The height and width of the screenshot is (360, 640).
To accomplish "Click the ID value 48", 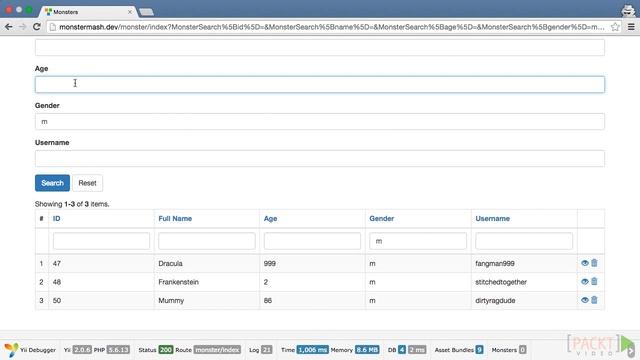I will [57, 282].
